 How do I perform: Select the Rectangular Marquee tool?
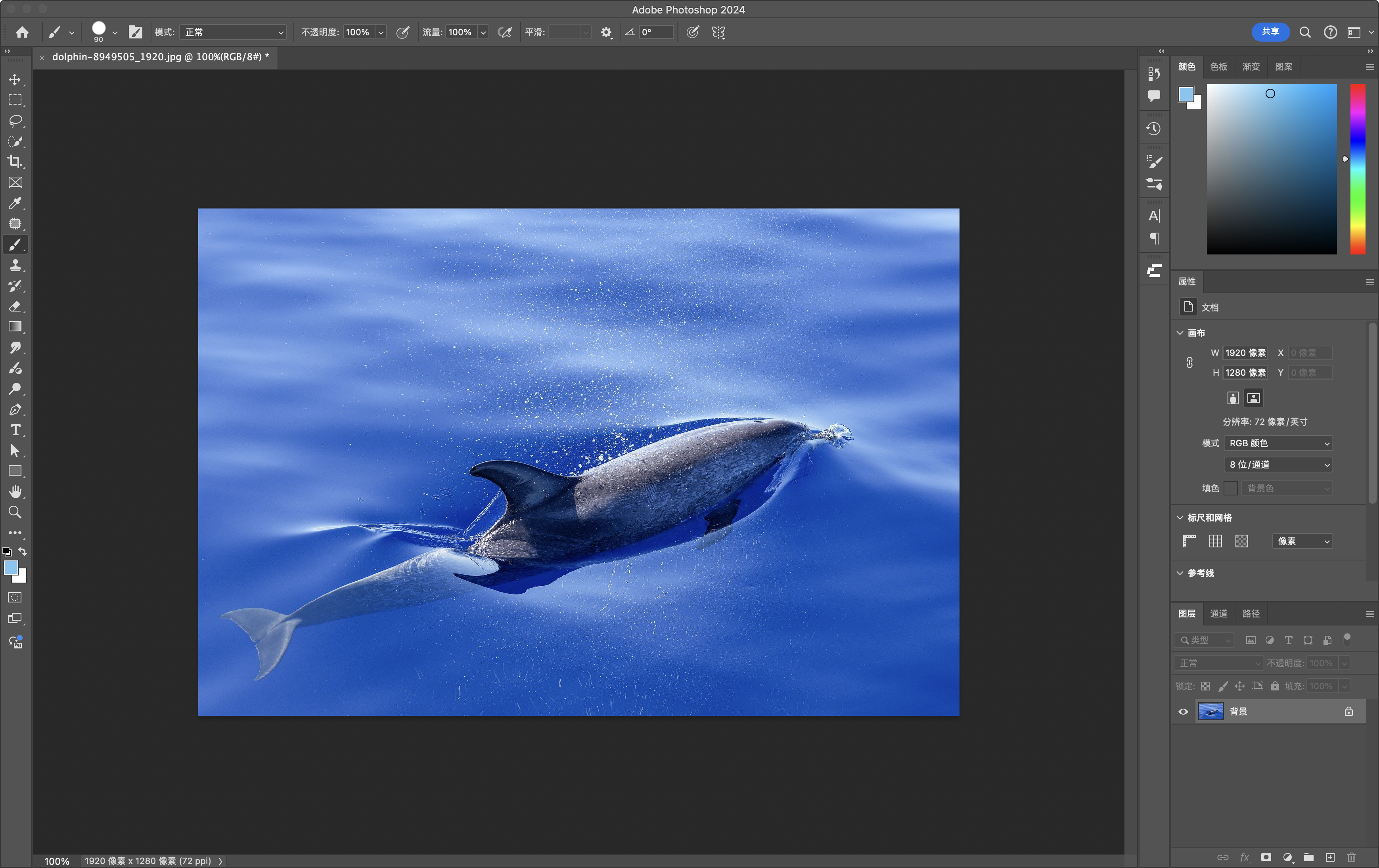click(x=15, y=100)
